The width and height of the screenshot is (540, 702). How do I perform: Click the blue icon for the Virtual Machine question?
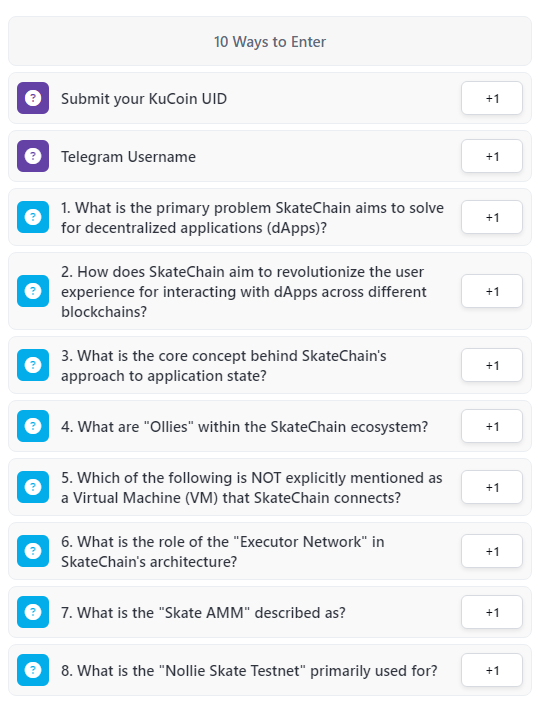33,487
